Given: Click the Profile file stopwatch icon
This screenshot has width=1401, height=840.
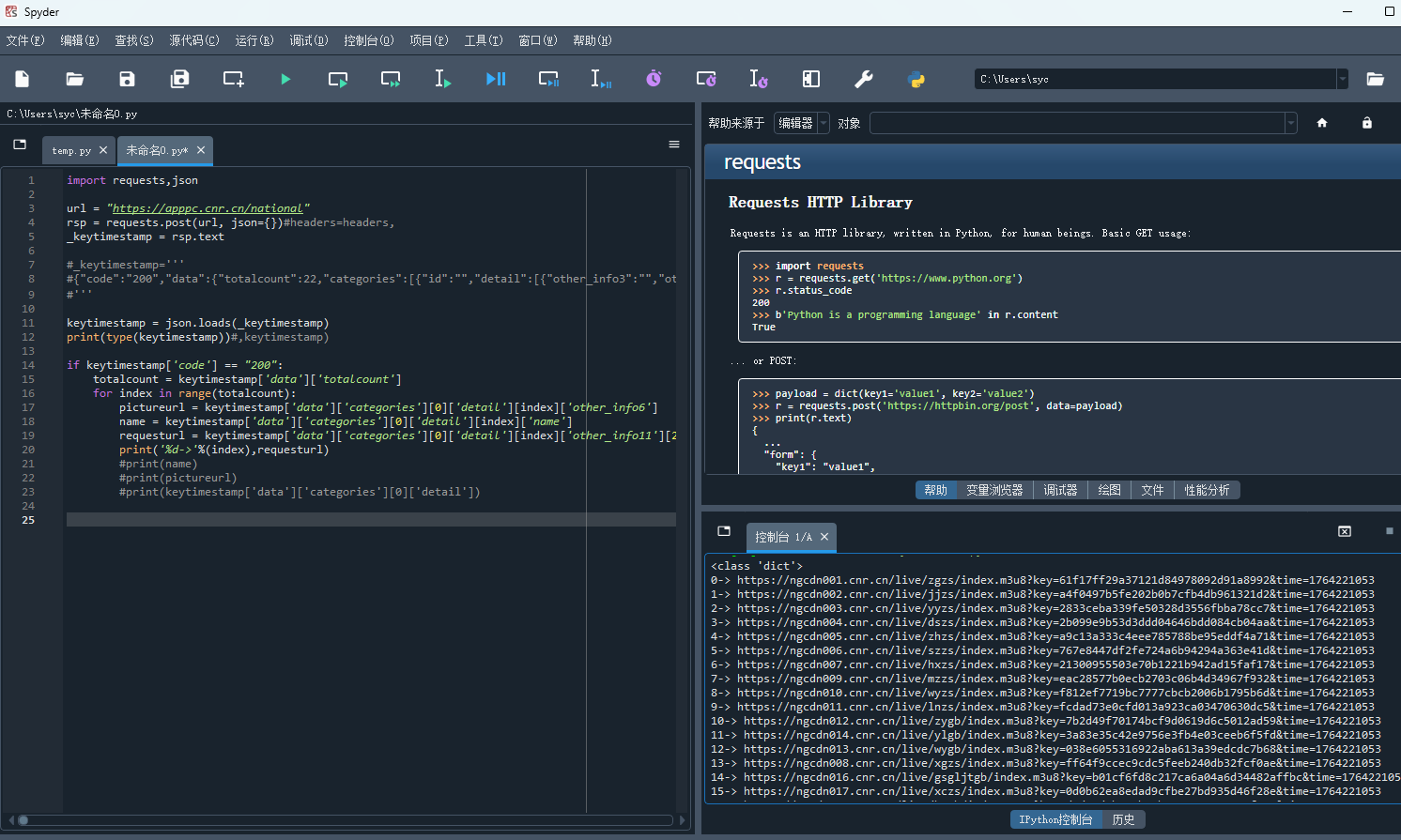Looking at the screenshot, I should (x=654, y=79).
